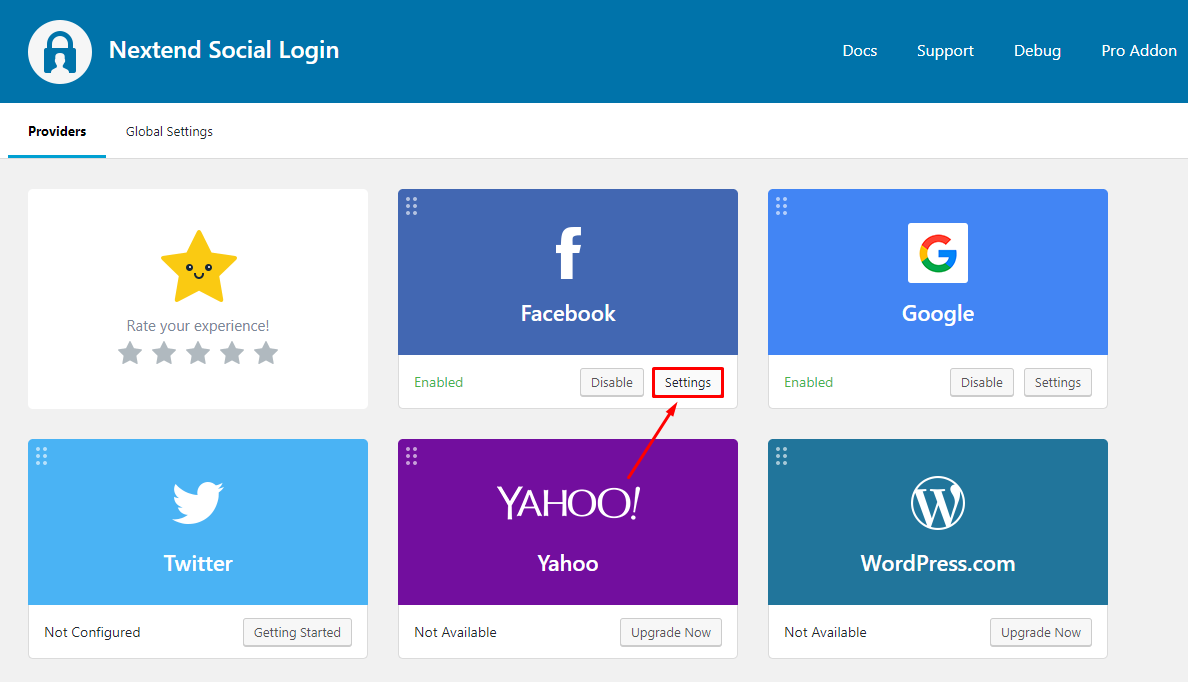
Task: Select the fourth rating star
Action: point(232,353)
